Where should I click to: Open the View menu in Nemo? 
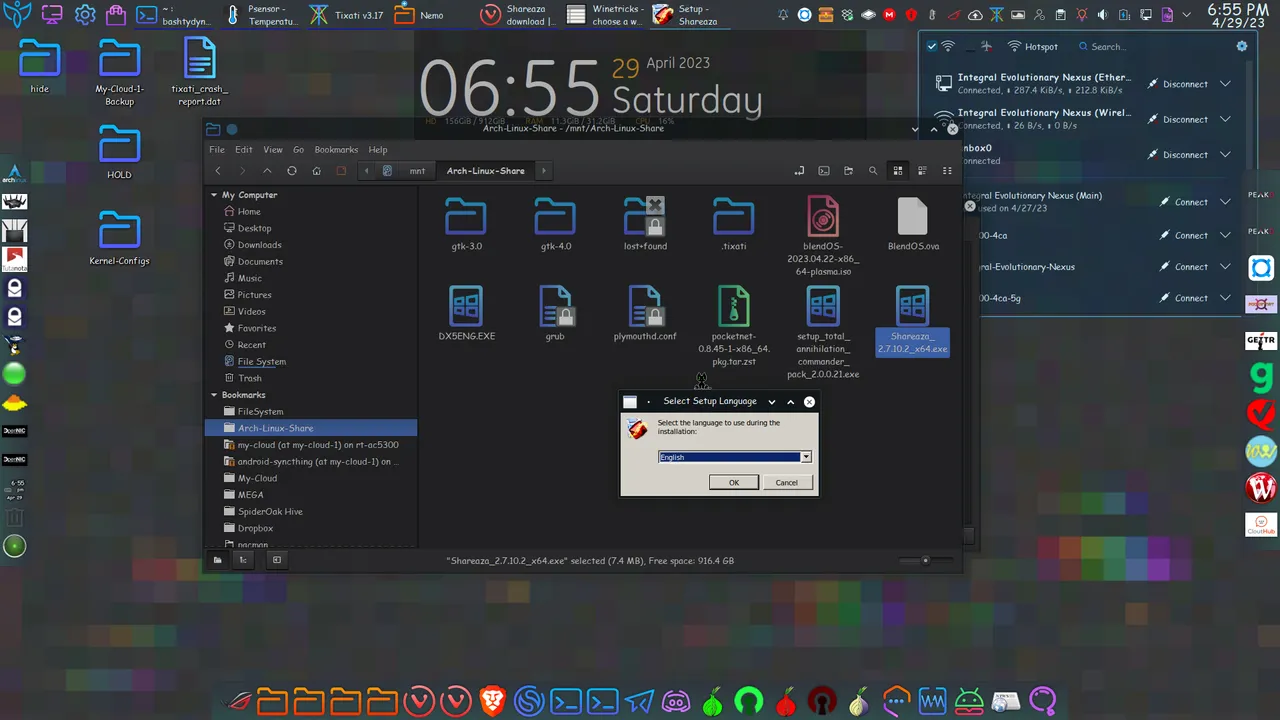[x=273, y=150]
